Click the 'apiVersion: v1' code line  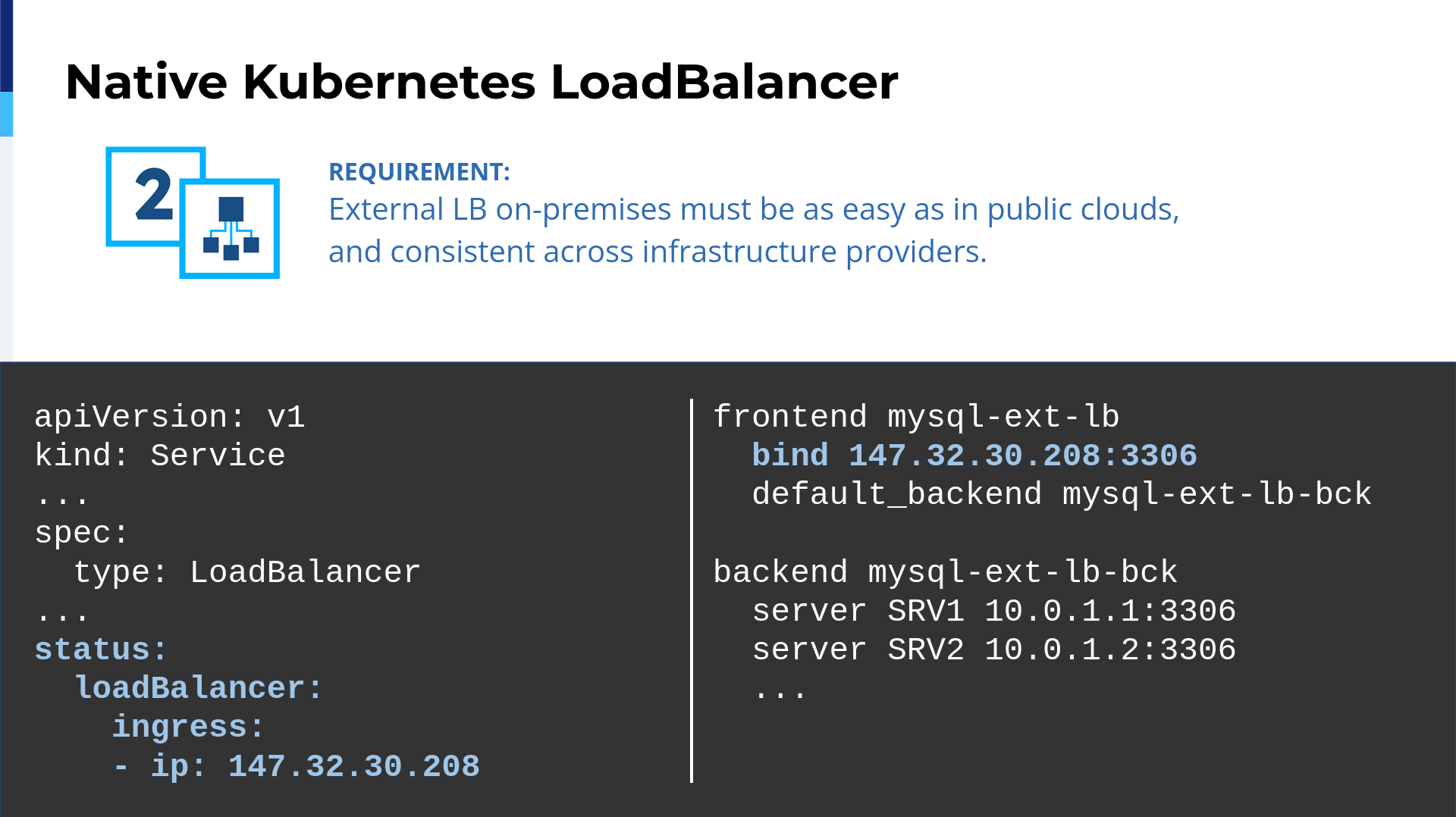click(170, 417)
